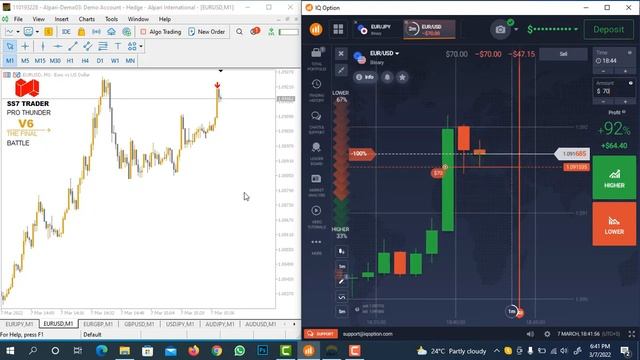The height and width of the screenshot is (360, 640).
Task: Open the Tools menu in MetaTrader
Action: [111, 19]
